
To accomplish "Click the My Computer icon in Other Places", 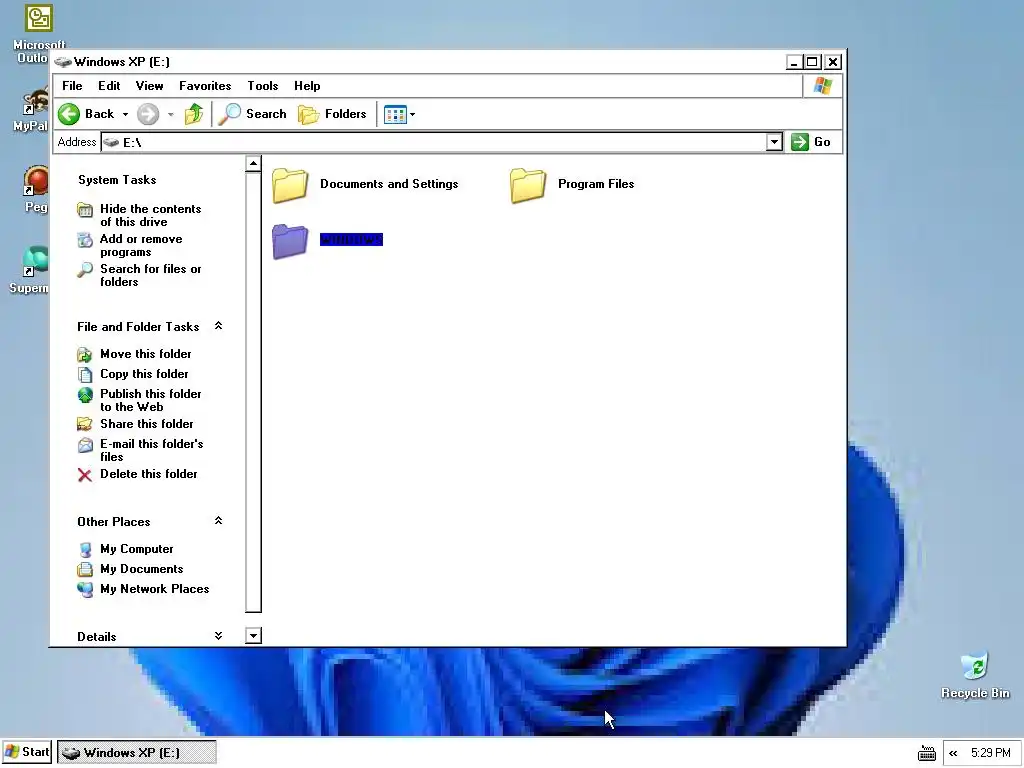I will [x=85, y=550].
